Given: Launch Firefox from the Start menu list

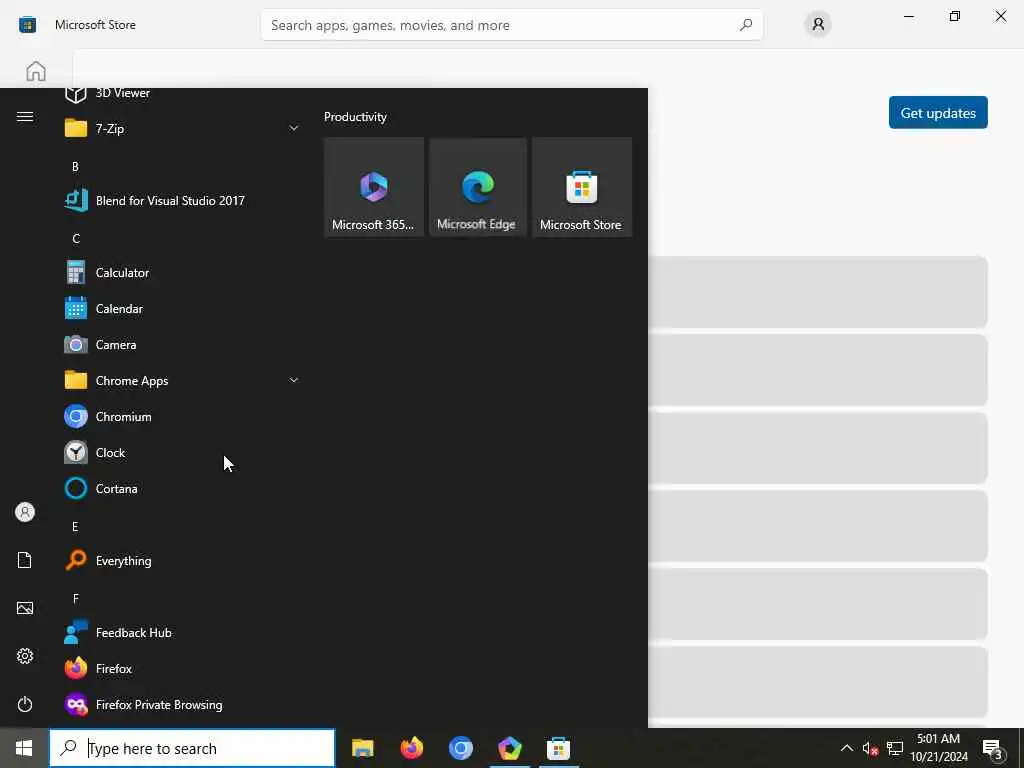Looking at the screenshot, I should [182, 668].
